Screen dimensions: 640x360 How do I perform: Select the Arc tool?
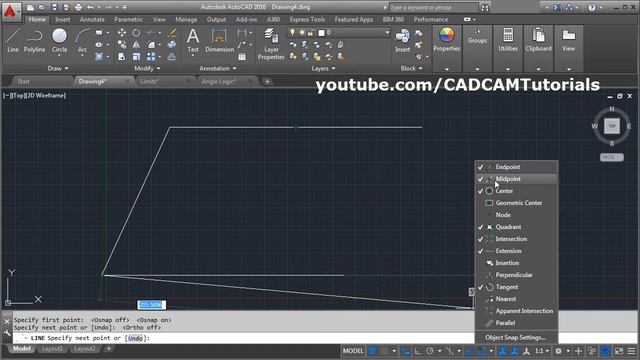tap(82, 40)
